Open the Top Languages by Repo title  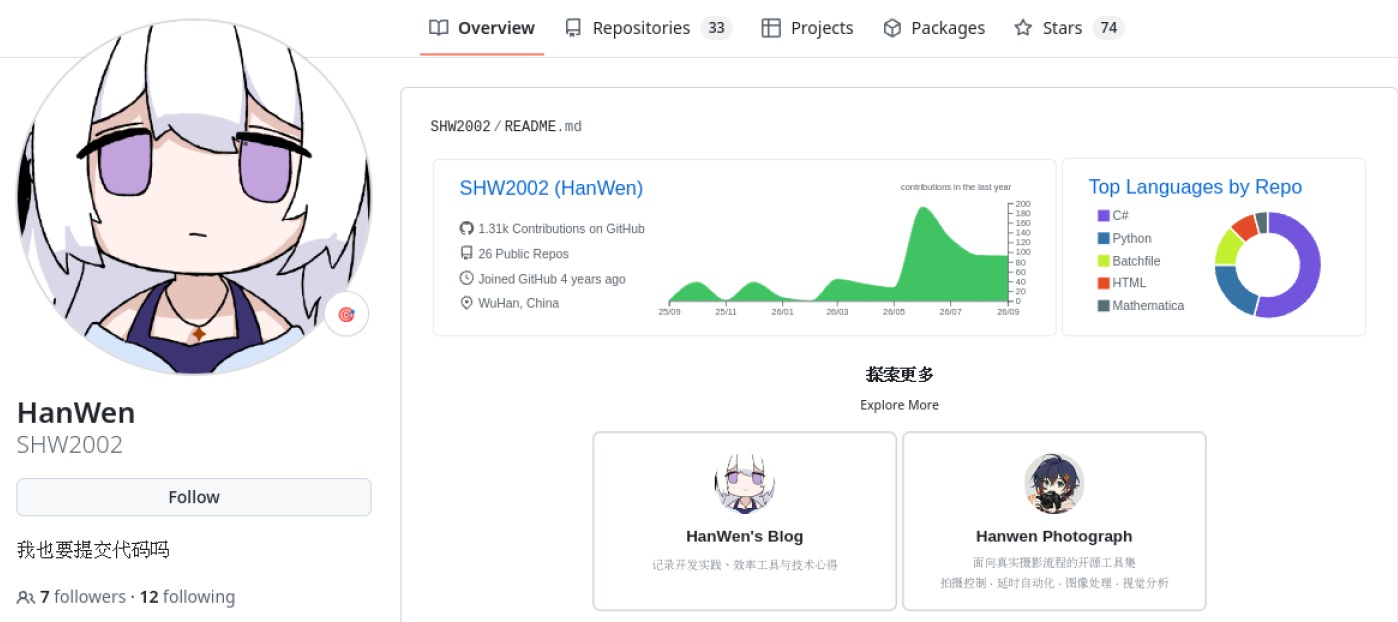(1195, 187)
